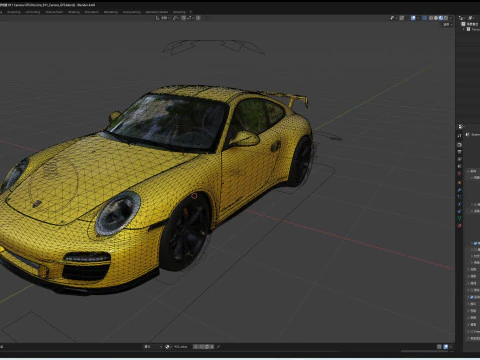Open the Tool properties tab
The image size is (480, 360).
459,136
